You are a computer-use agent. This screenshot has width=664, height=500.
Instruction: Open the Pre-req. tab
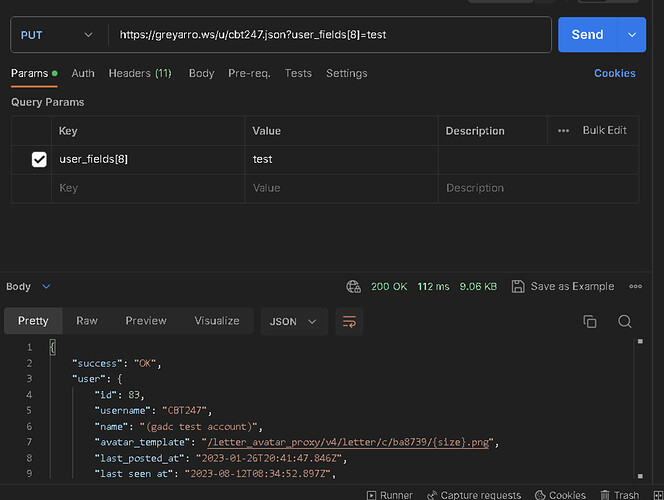pyautogui.click(x=249, y=73)
